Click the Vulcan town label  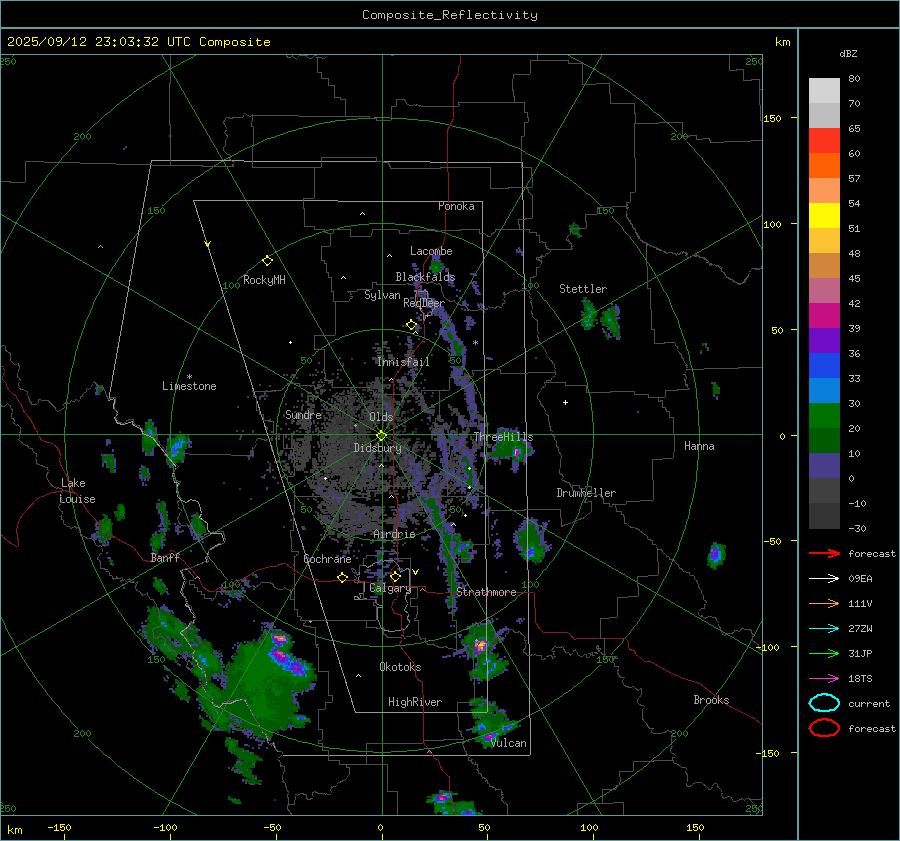click(508, 743)
